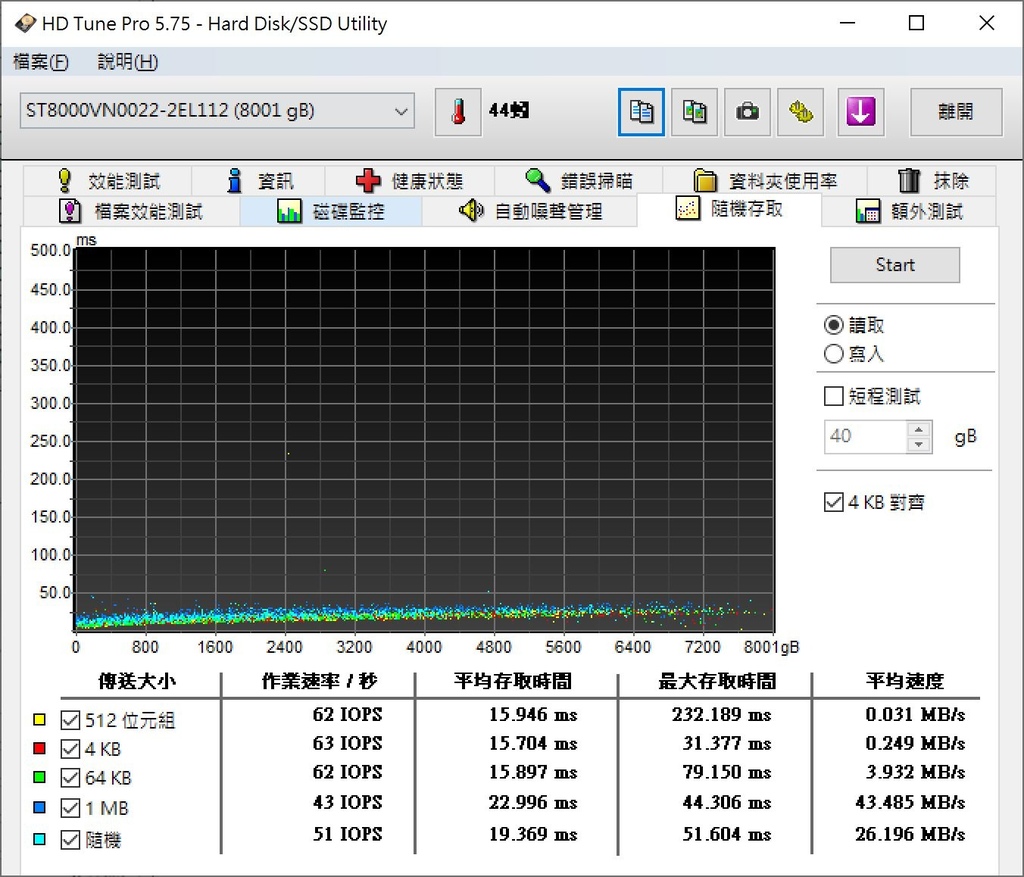This screenshot has height=877, width=1024.
Task: Enable the 短程測試 short stroke checkbox
Action: pyautogui.click(x=833, y=396)
